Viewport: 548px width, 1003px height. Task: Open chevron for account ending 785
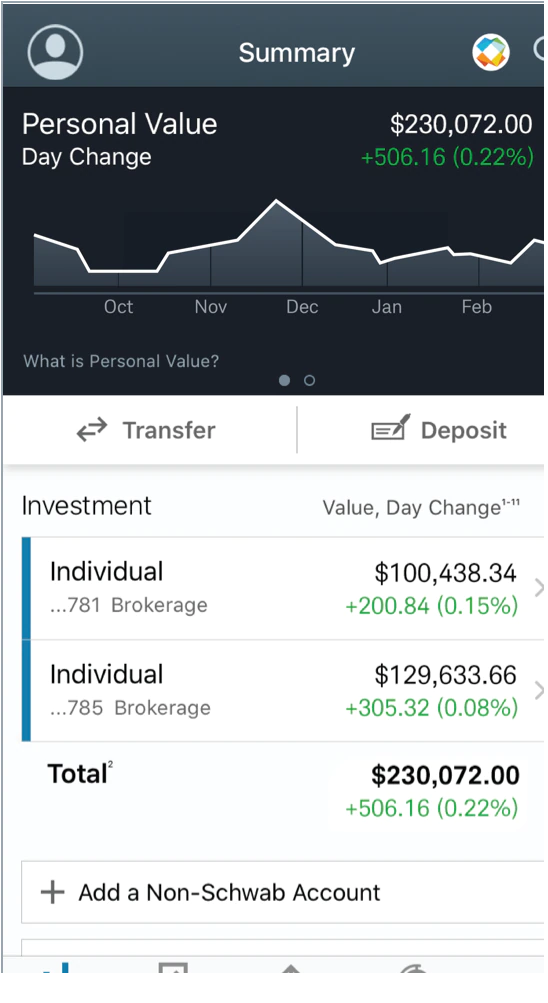tap(538, 691)
